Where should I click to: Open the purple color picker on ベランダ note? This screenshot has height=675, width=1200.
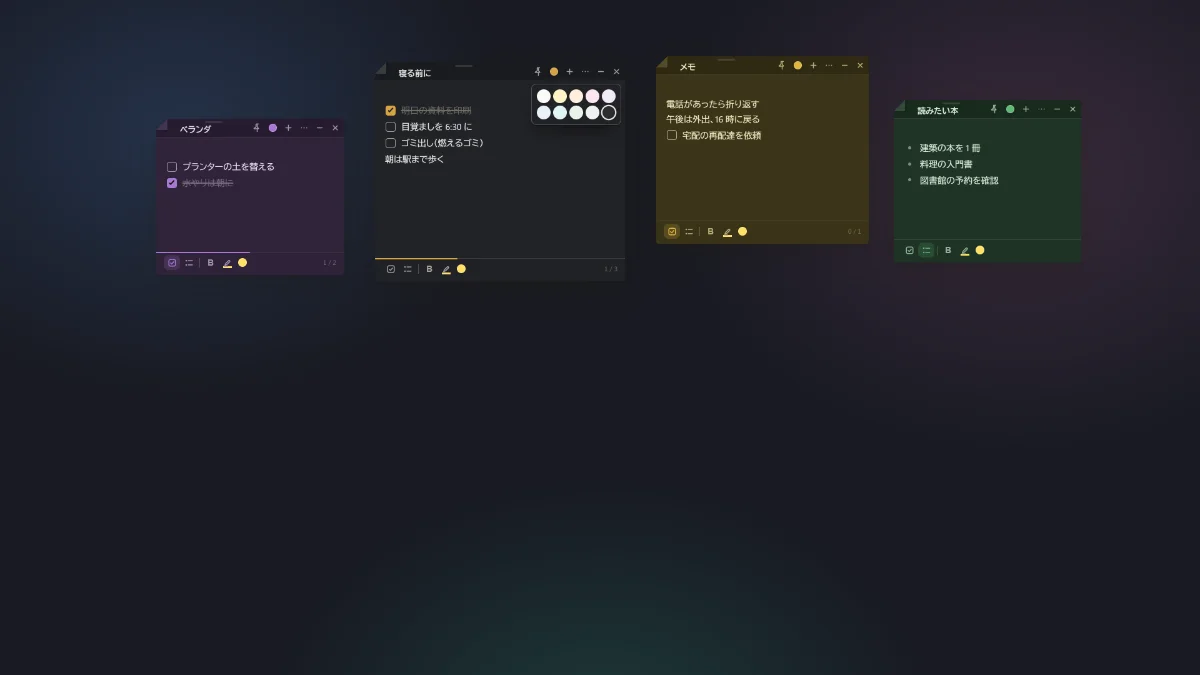coord(273,128)
